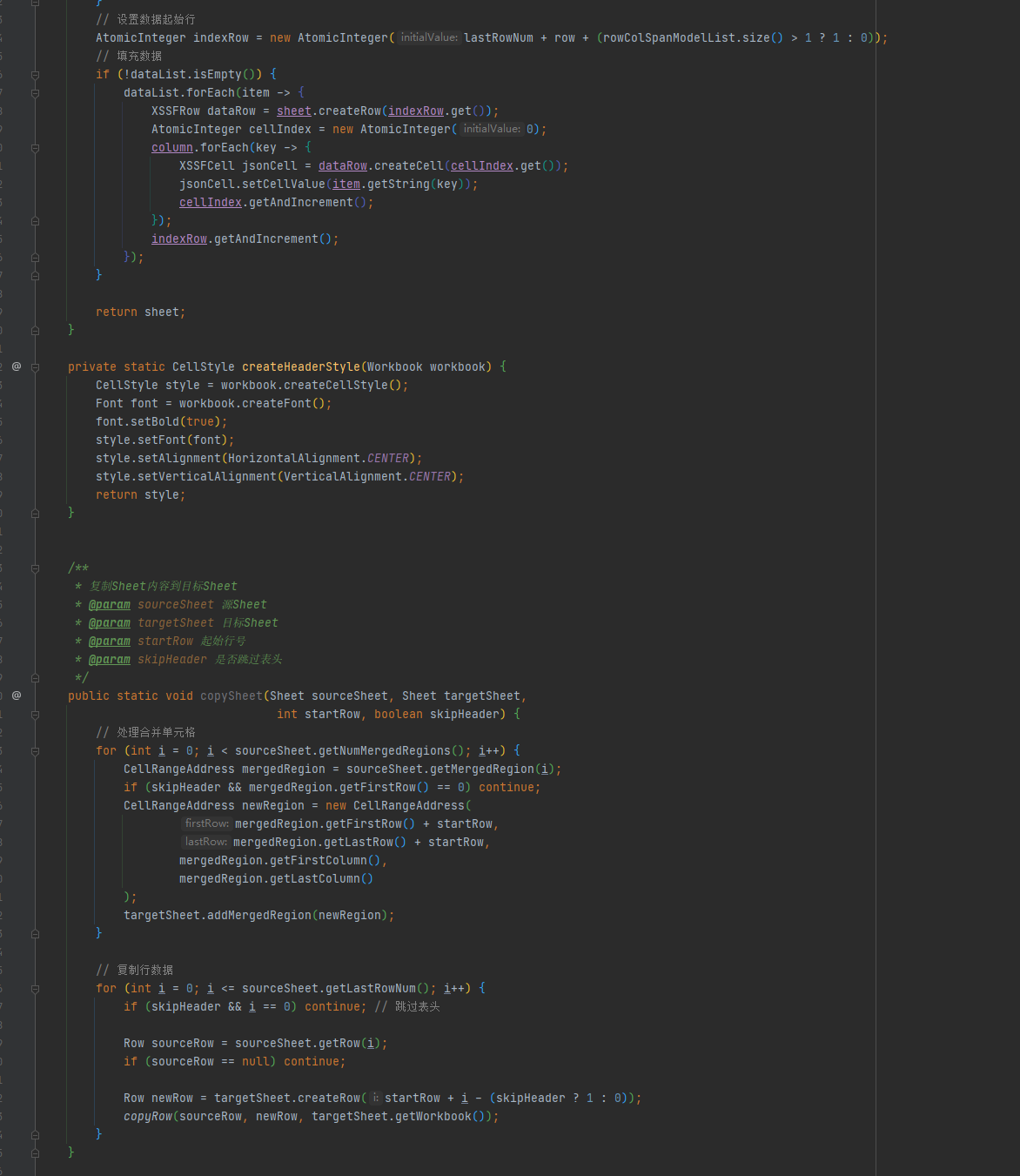1020x1176 pixels.
Task: Click the underlined 'sheet' in sheet.createRow
Action: click(x=294, y=111)
